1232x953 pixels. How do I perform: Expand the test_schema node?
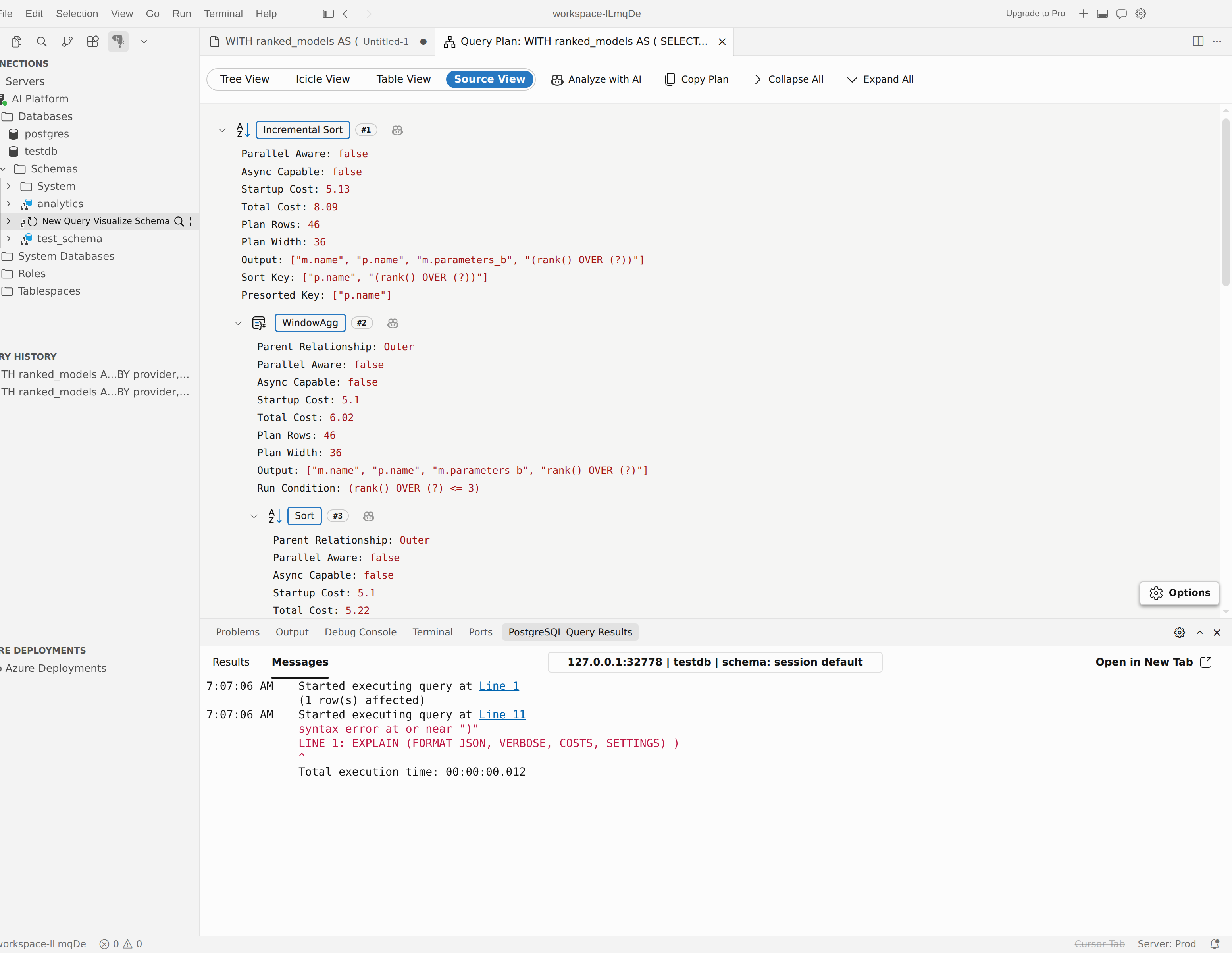coord(8,239)
